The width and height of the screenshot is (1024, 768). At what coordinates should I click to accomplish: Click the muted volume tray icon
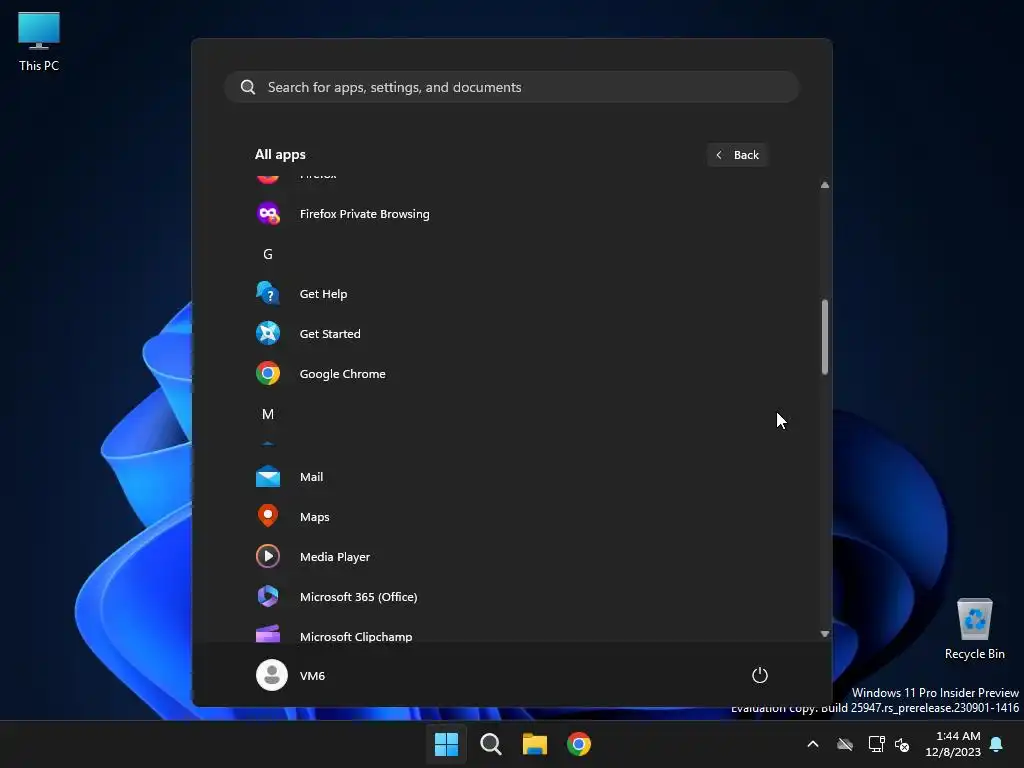[902, 744]
